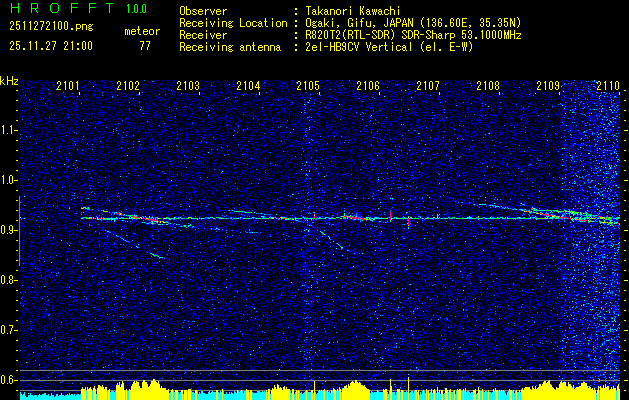Click the 2101 time axis marker
The height and width of the screenshot is (400, 629).
click(x=68, y=85)
